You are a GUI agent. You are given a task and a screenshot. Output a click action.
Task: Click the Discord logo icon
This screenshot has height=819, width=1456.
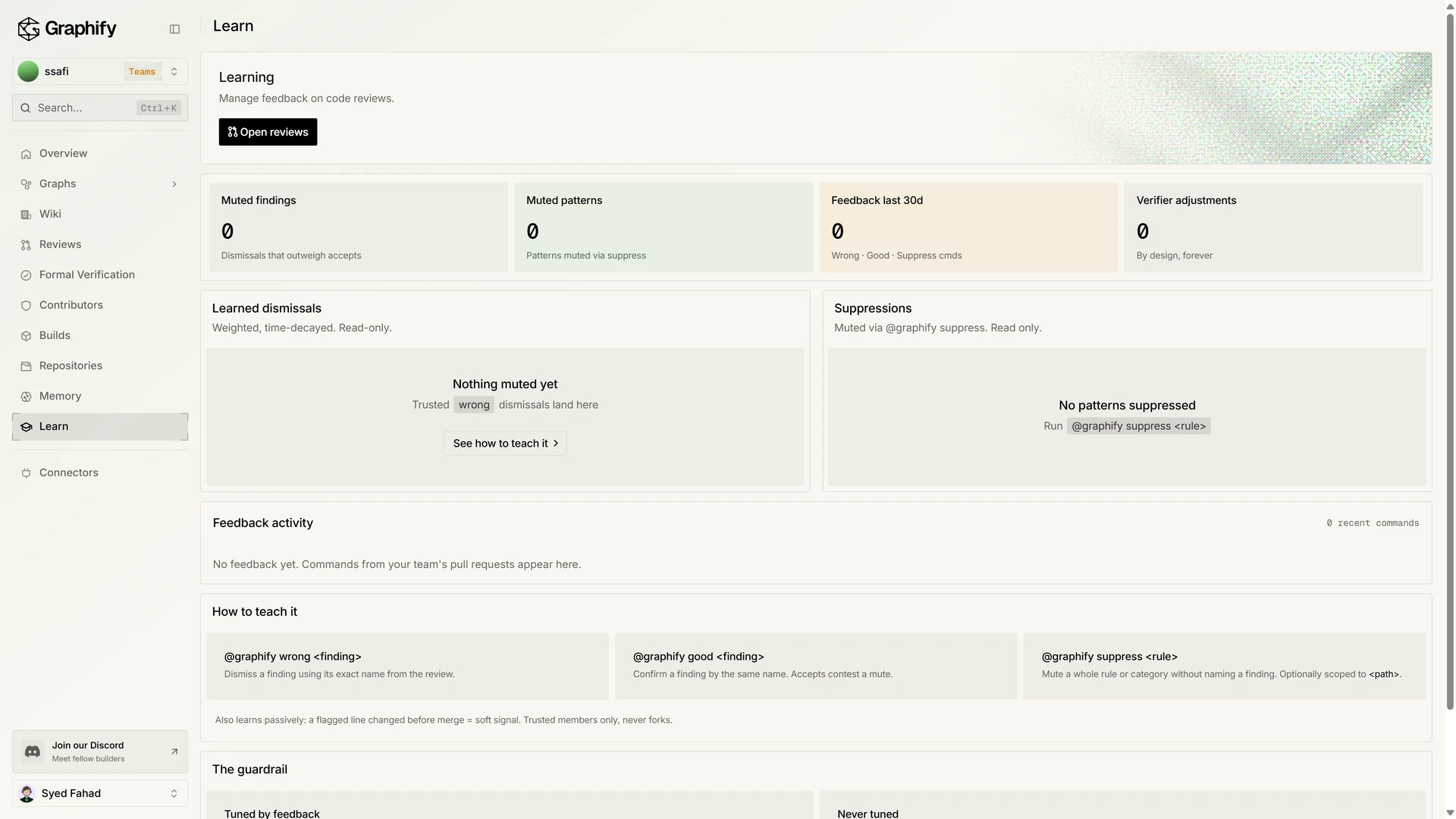point(33,752)
